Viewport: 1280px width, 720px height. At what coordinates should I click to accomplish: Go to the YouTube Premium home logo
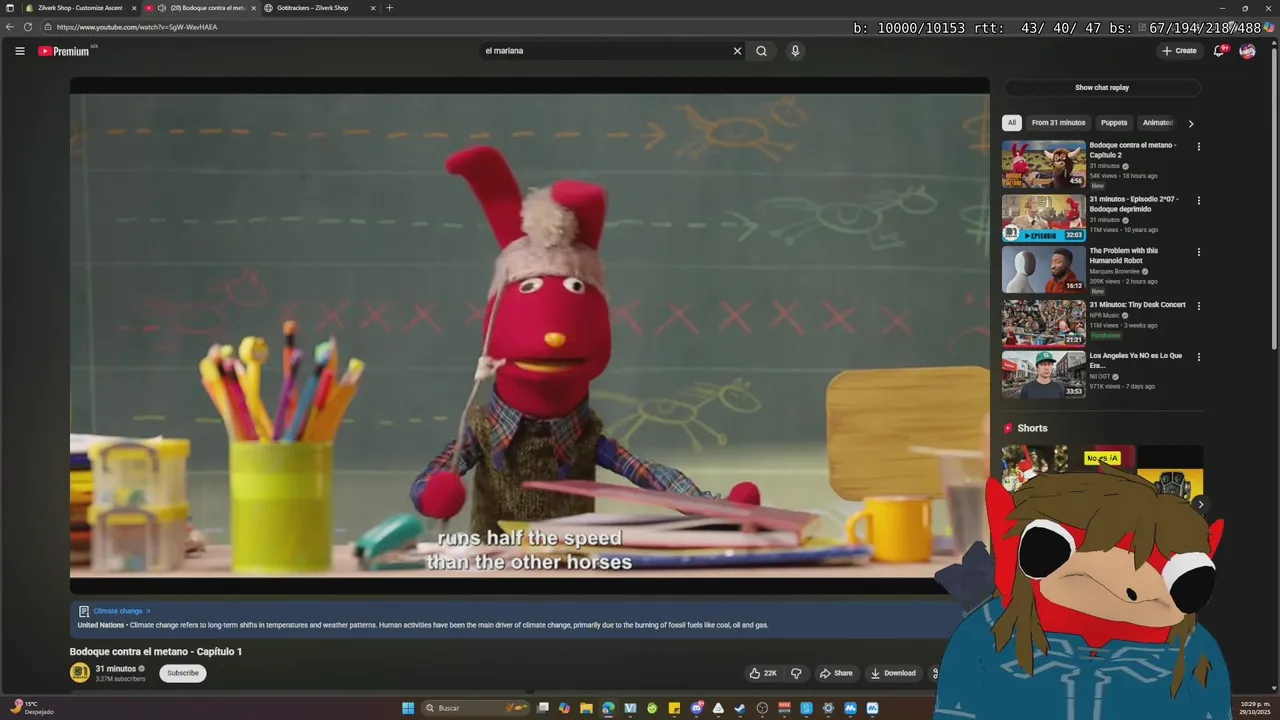(65, 51)
